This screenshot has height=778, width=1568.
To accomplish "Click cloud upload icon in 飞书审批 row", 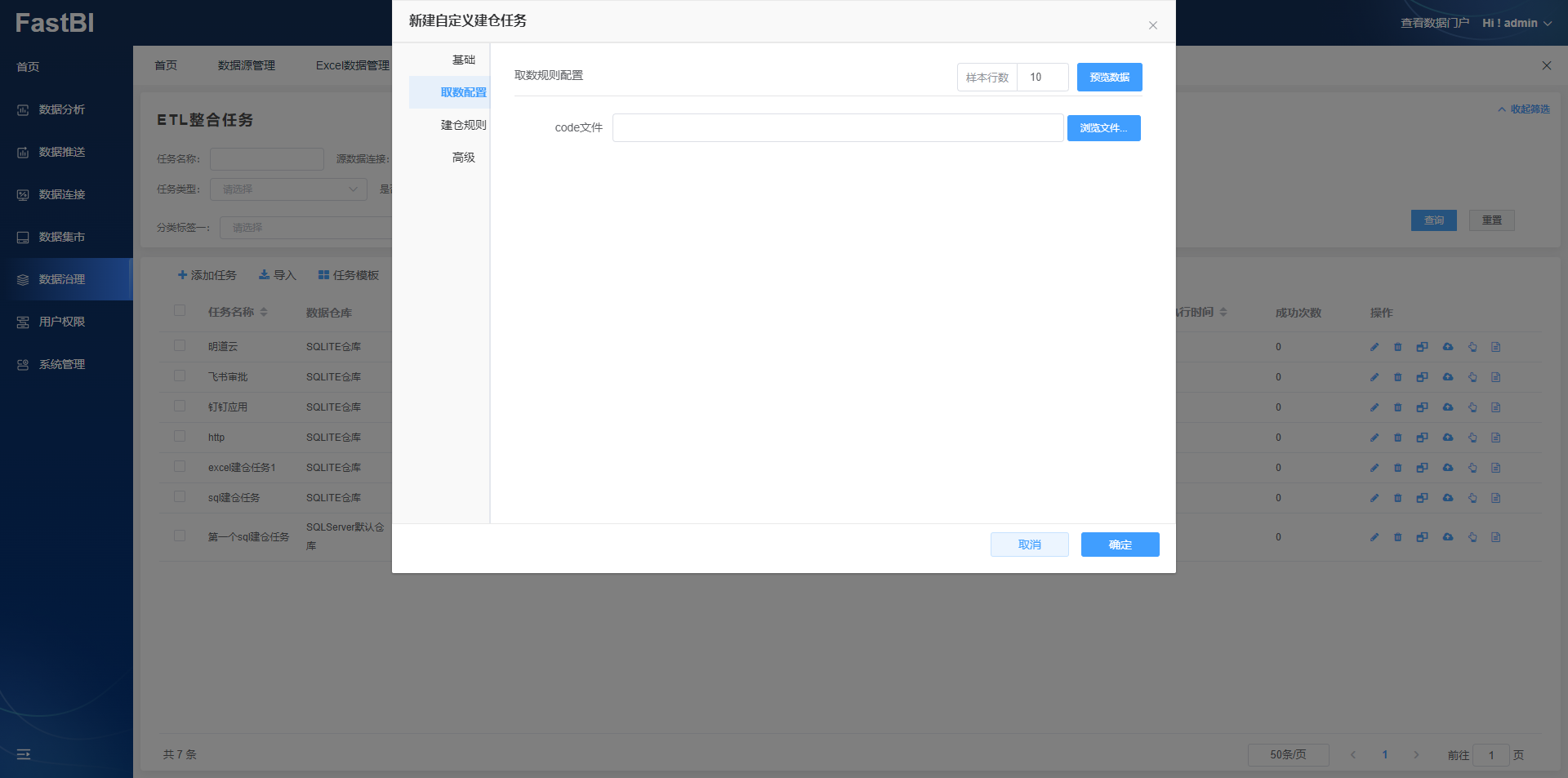I will (1448, 377).
